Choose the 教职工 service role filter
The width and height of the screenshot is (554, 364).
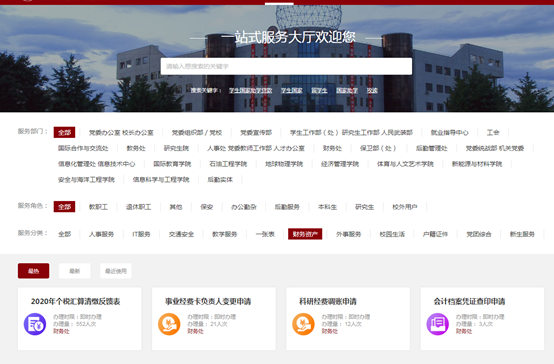pyautogui.click(x=98, y=207)
